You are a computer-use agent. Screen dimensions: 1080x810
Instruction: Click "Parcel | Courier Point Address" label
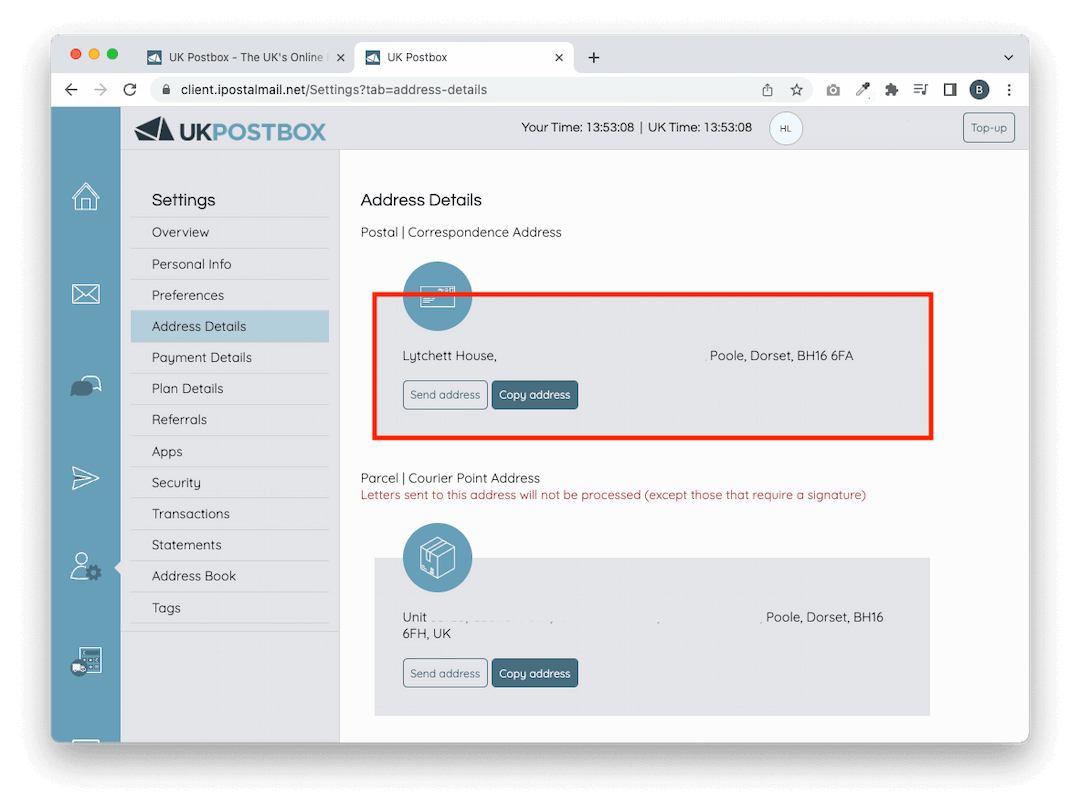[x=450, y=478]
